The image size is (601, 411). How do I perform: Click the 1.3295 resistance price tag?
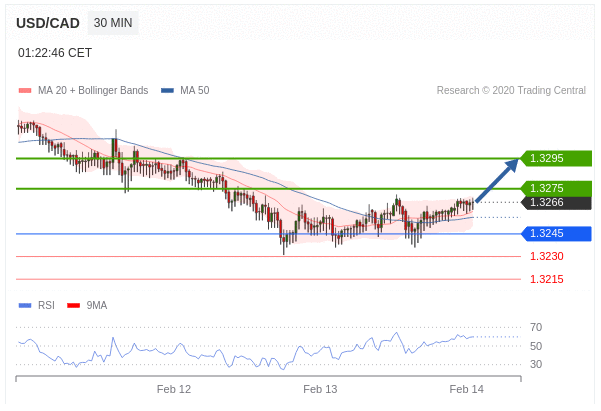pos(556,158)
